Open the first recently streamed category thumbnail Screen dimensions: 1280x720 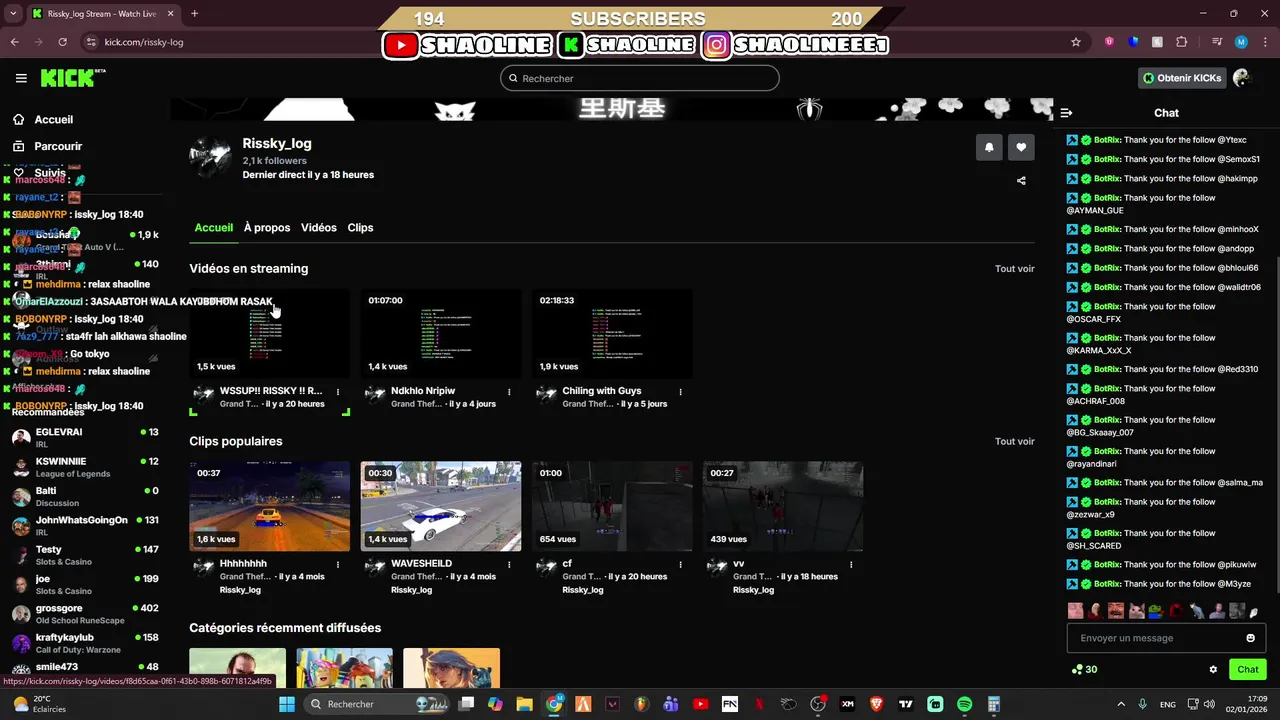click(x=238, y=668)
